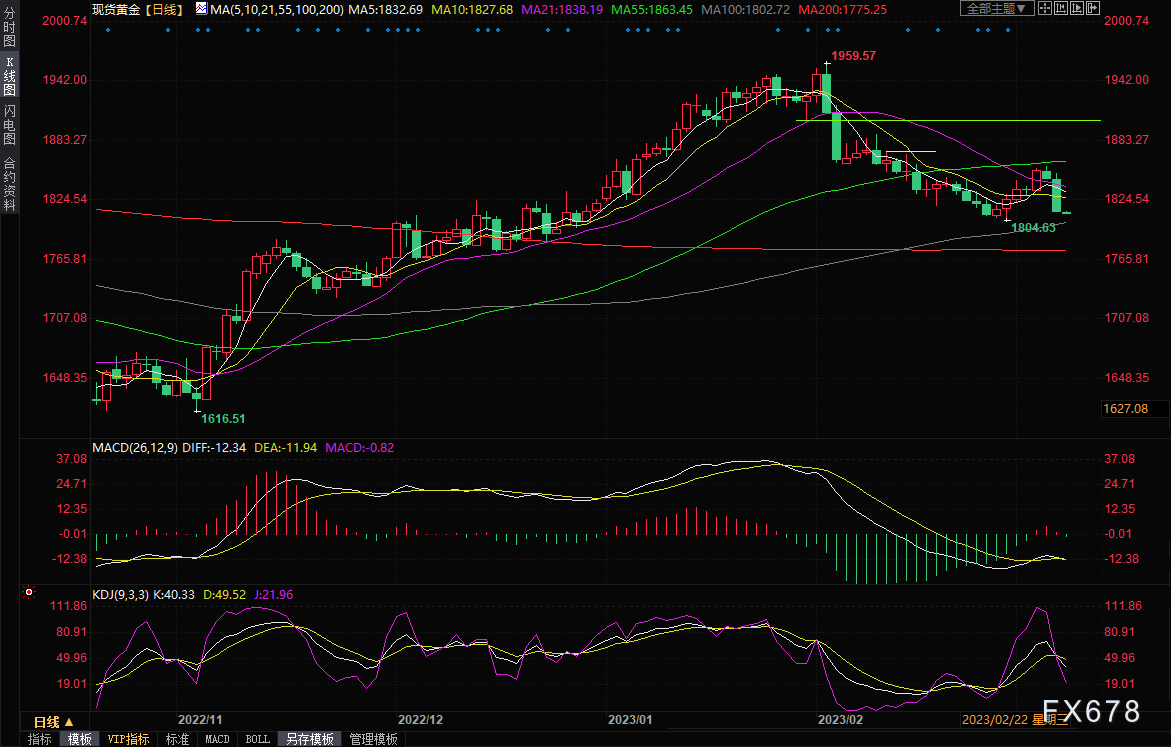
Task: Select the 模板 bottom tab
Action: click(x=80, y=739)
